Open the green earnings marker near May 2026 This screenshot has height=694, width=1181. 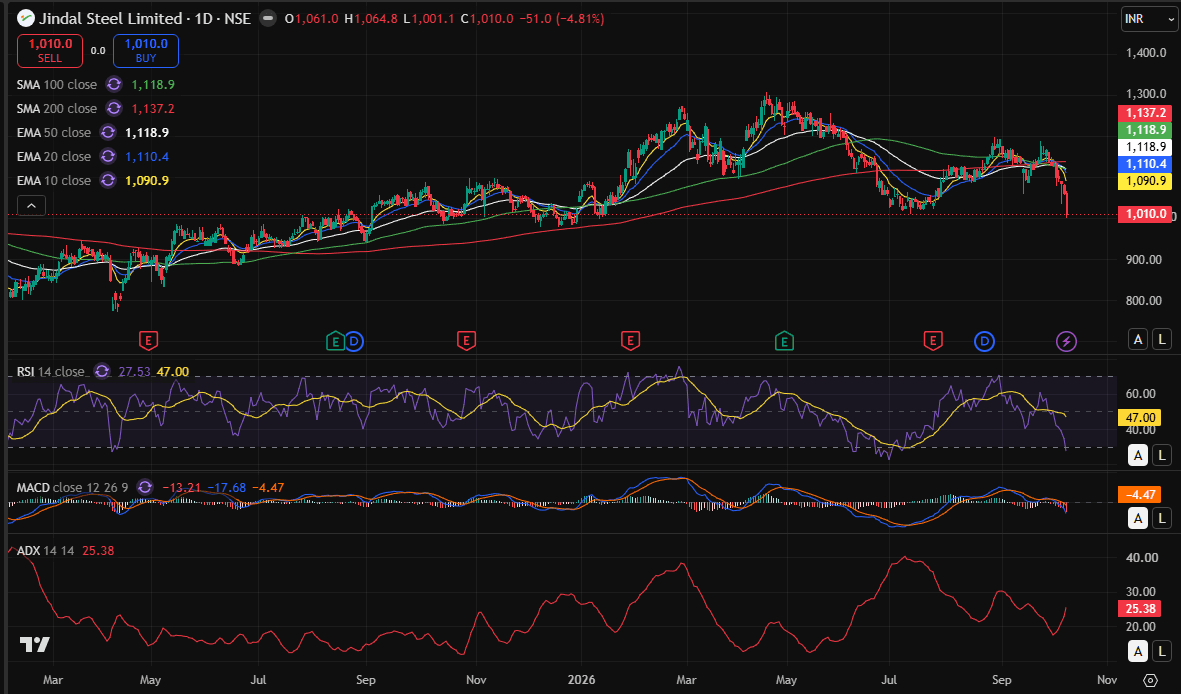click(784, 341)
